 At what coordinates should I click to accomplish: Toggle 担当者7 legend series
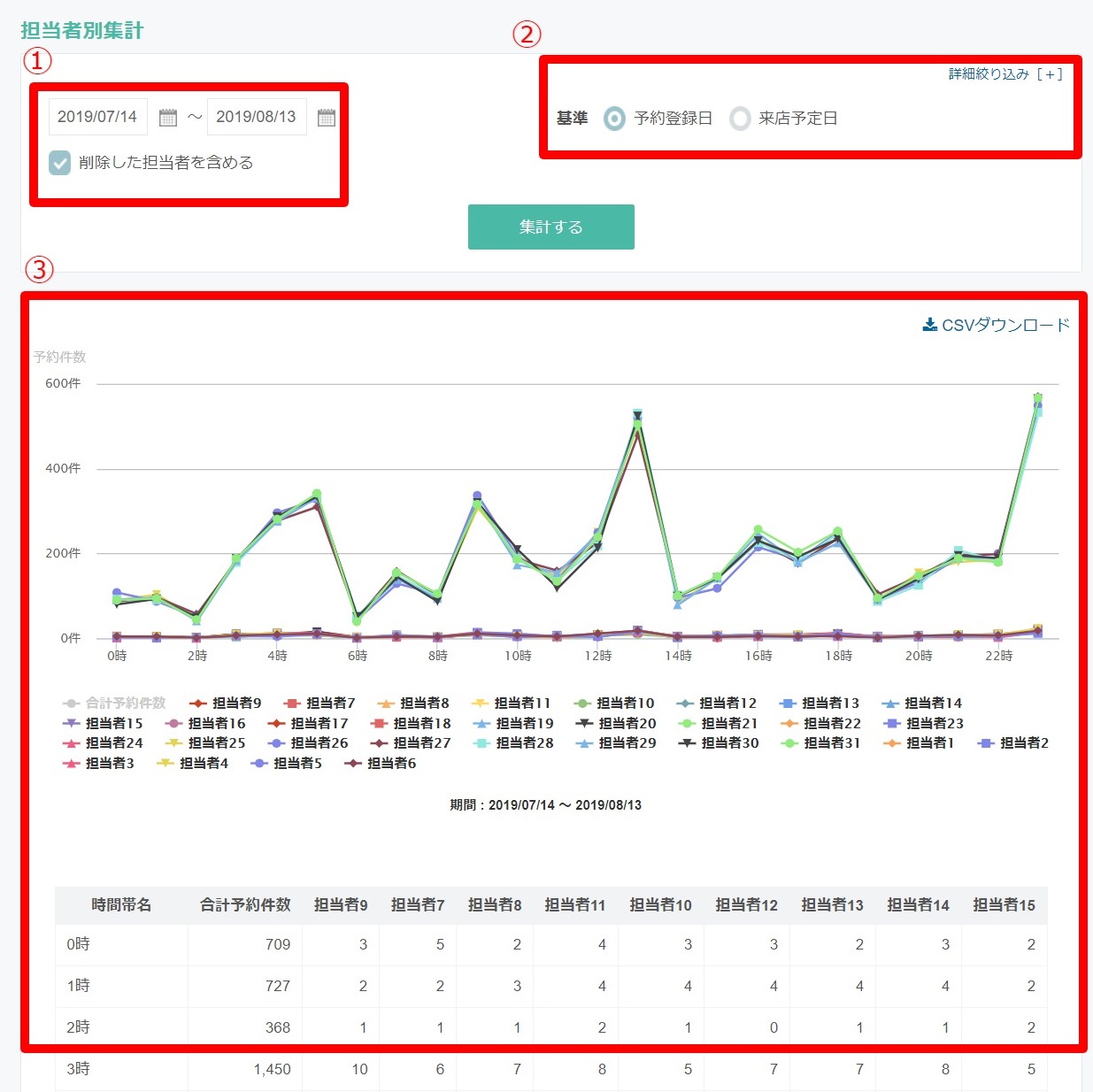pos(319,703)
